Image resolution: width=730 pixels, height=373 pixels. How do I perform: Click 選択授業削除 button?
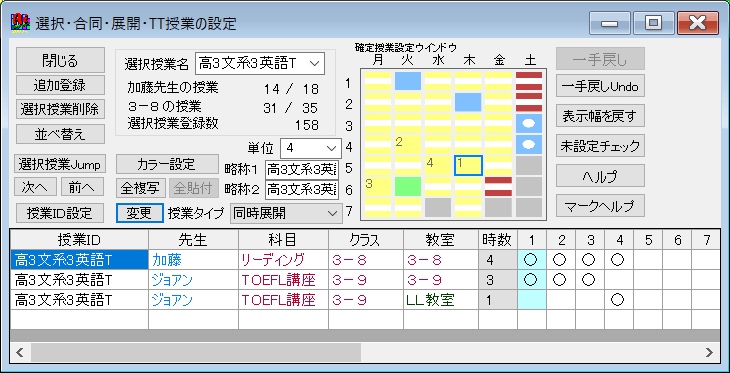pos(60,109)
